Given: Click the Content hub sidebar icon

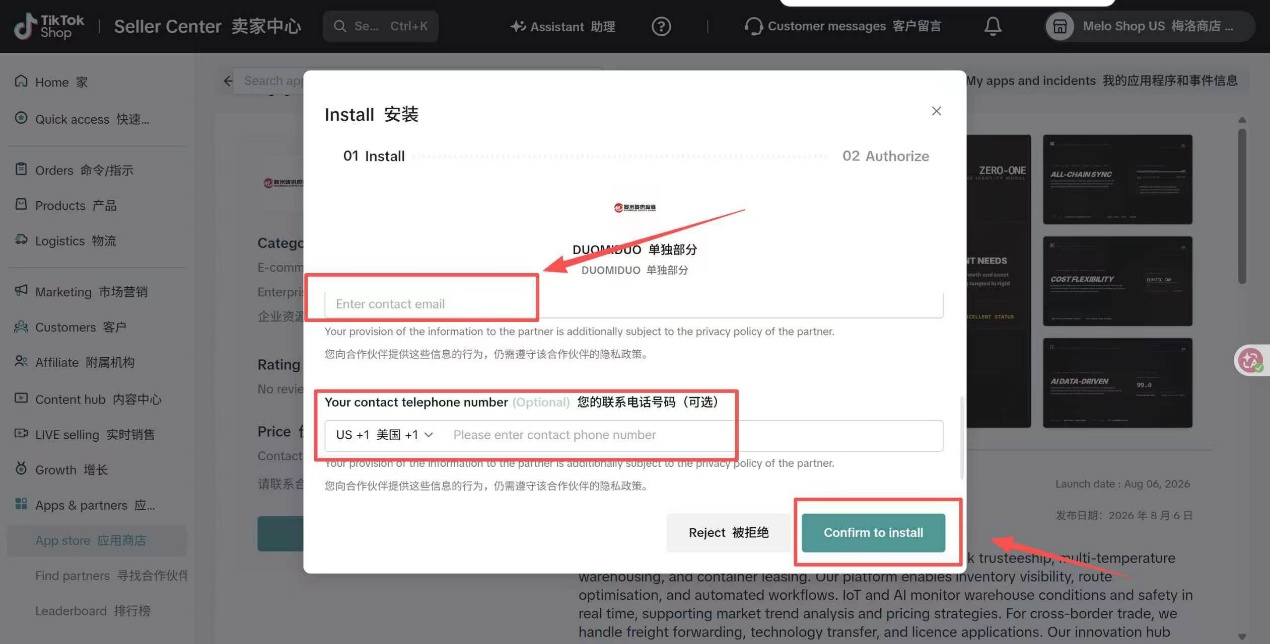Looking at the screenshot, I should [21, 398].
